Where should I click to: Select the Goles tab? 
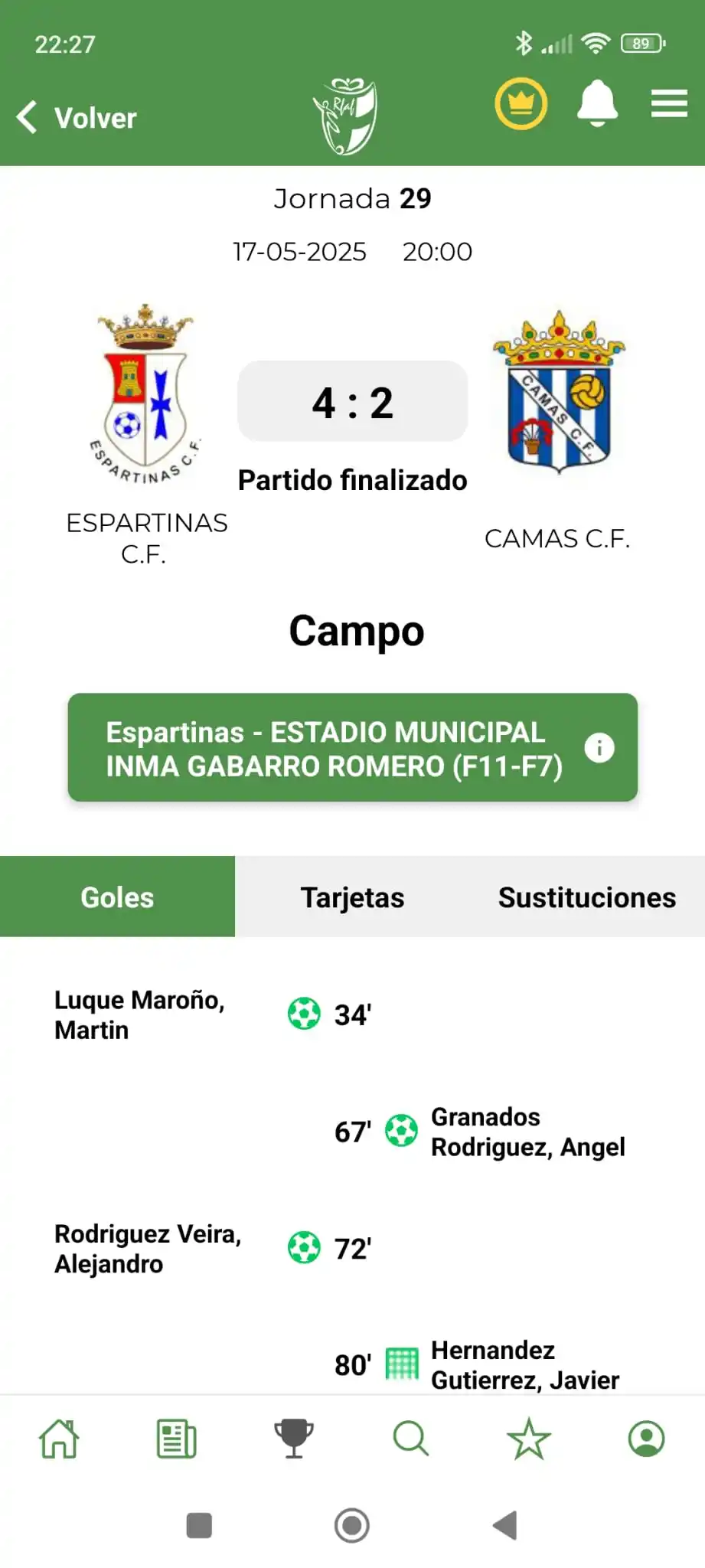[x=117, y=897]
